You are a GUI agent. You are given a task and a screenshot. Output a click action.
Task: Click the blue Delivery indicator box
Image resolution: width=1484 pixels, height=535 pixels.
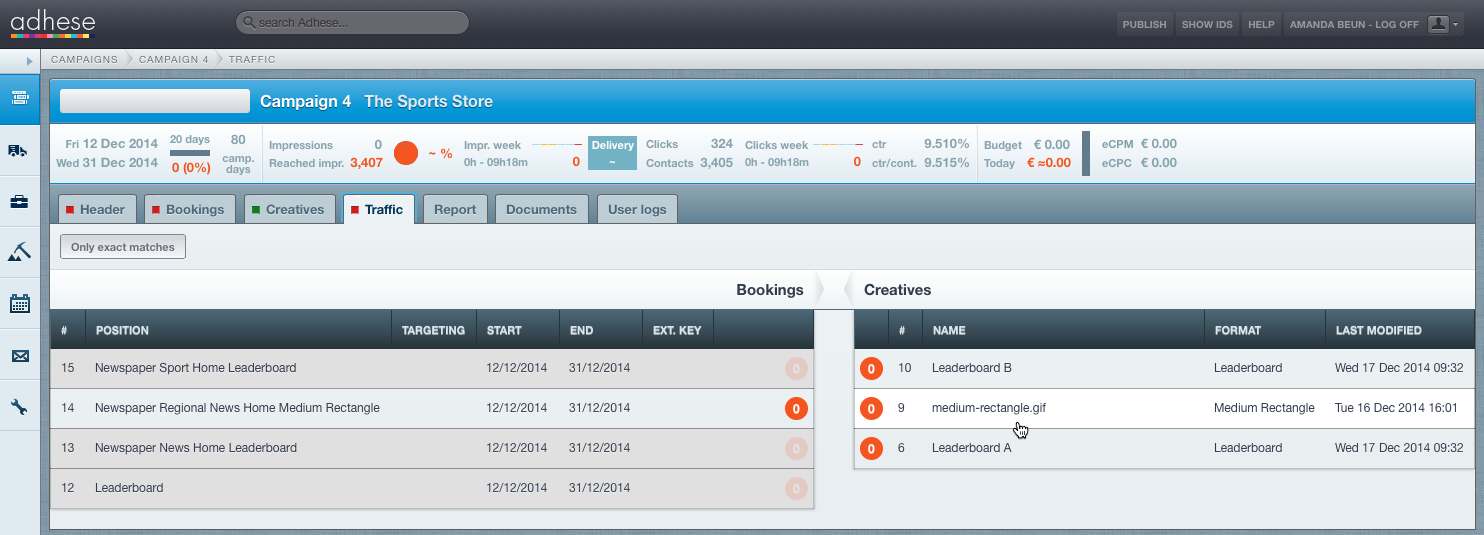(x=612, y=153)
